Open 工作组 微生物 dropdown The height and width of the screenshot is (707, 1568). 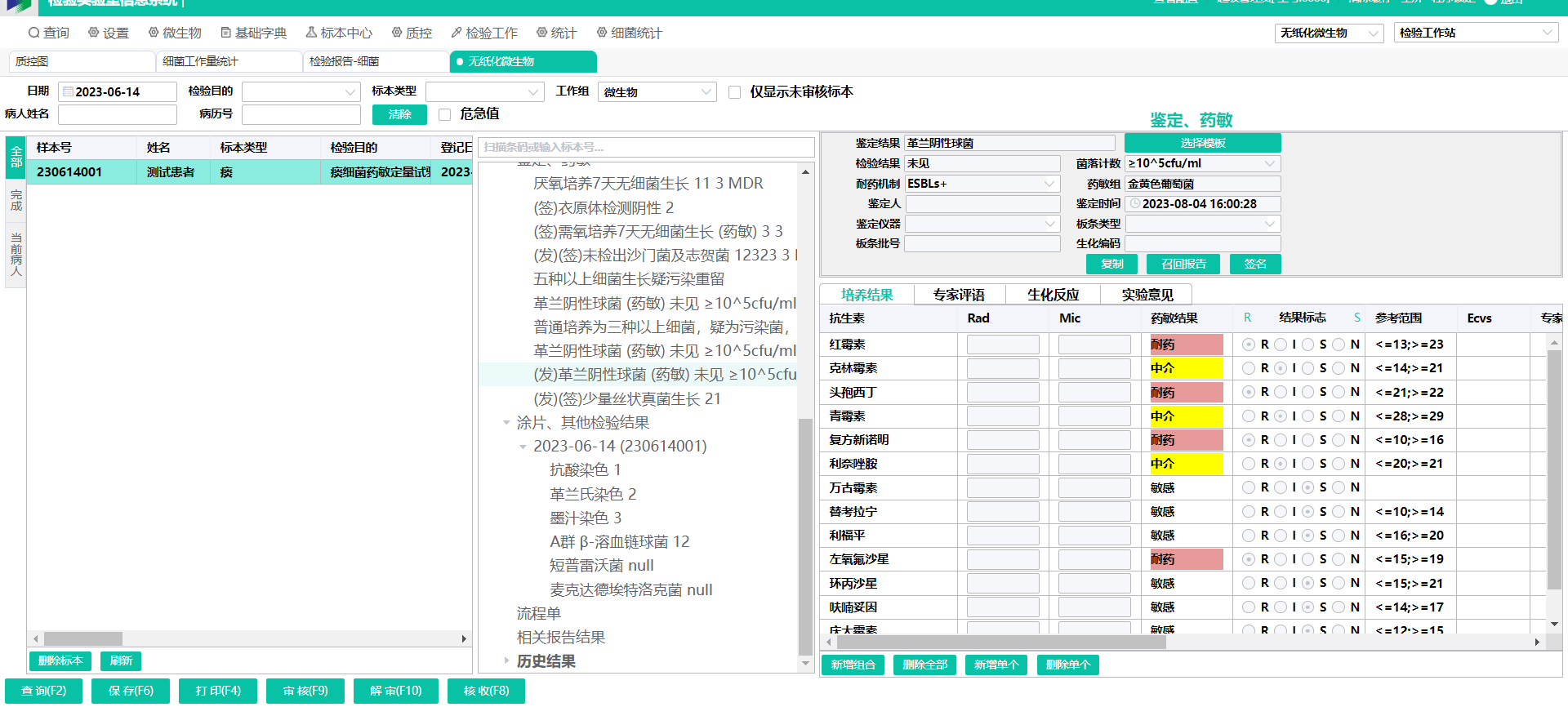point(657,92)
